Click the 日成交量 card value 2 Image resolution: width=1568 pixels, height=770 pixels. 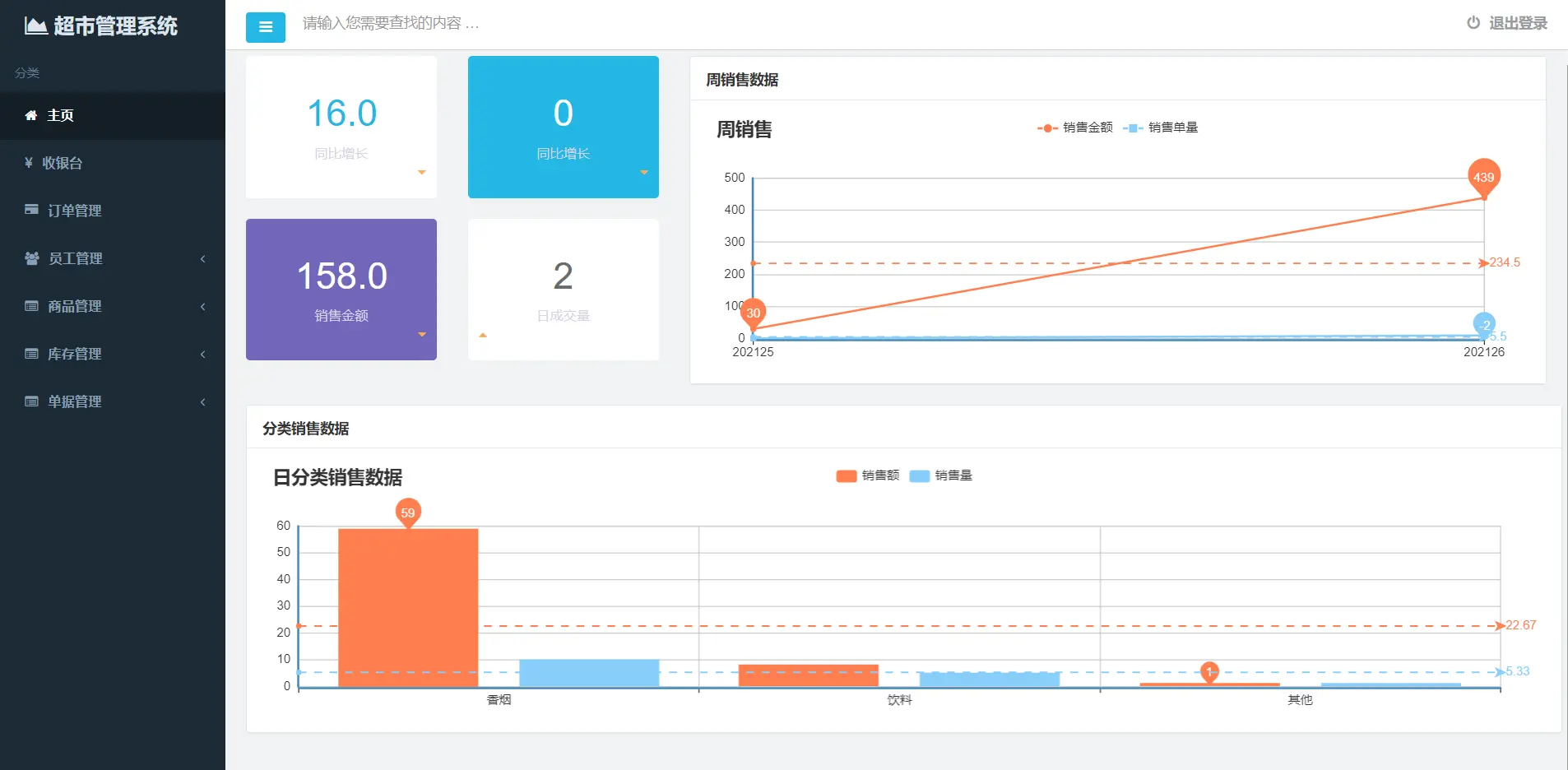(563, 276)
